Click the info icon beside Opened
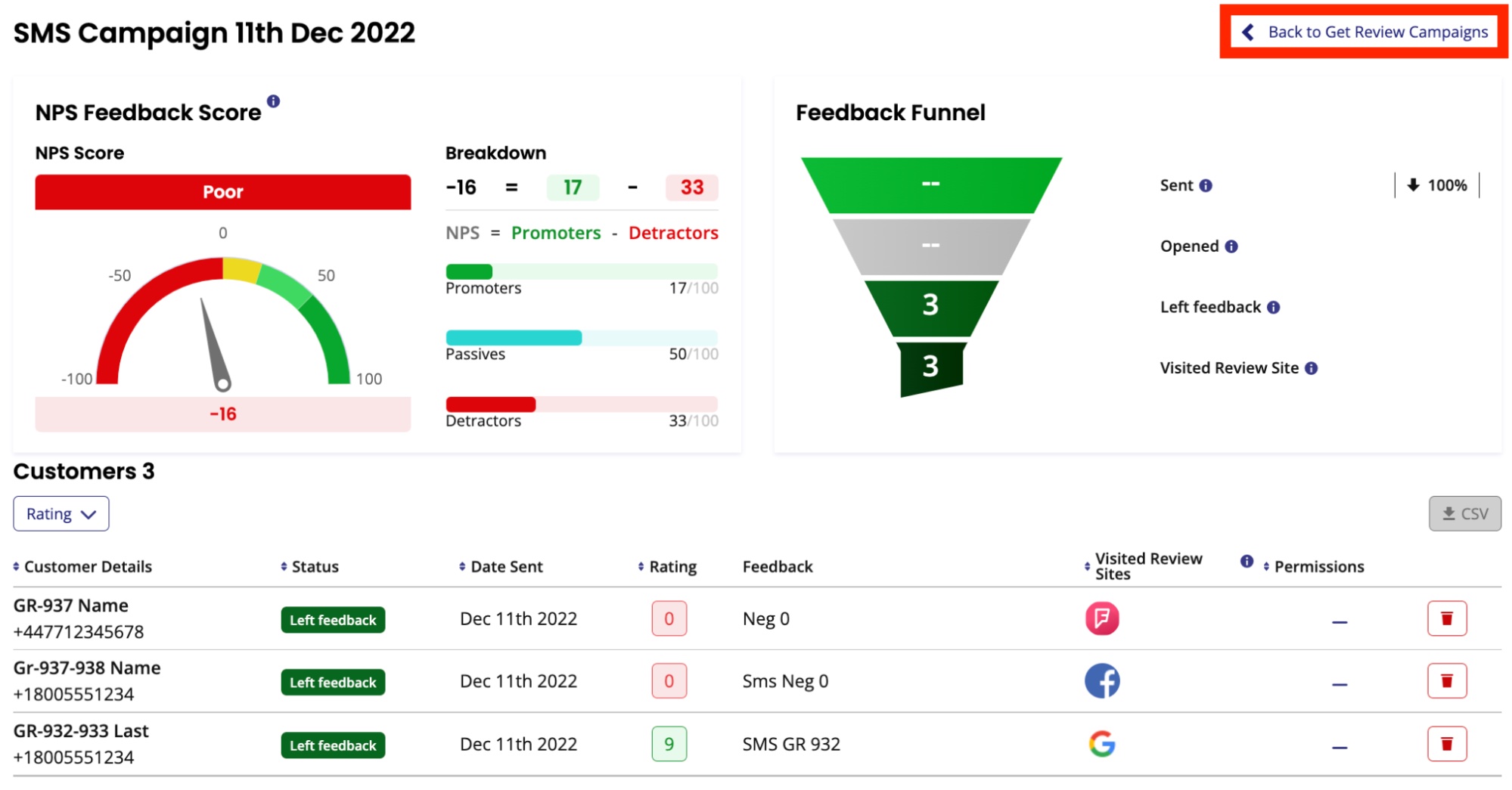 pyautogui.click(x=1231, y=246)
